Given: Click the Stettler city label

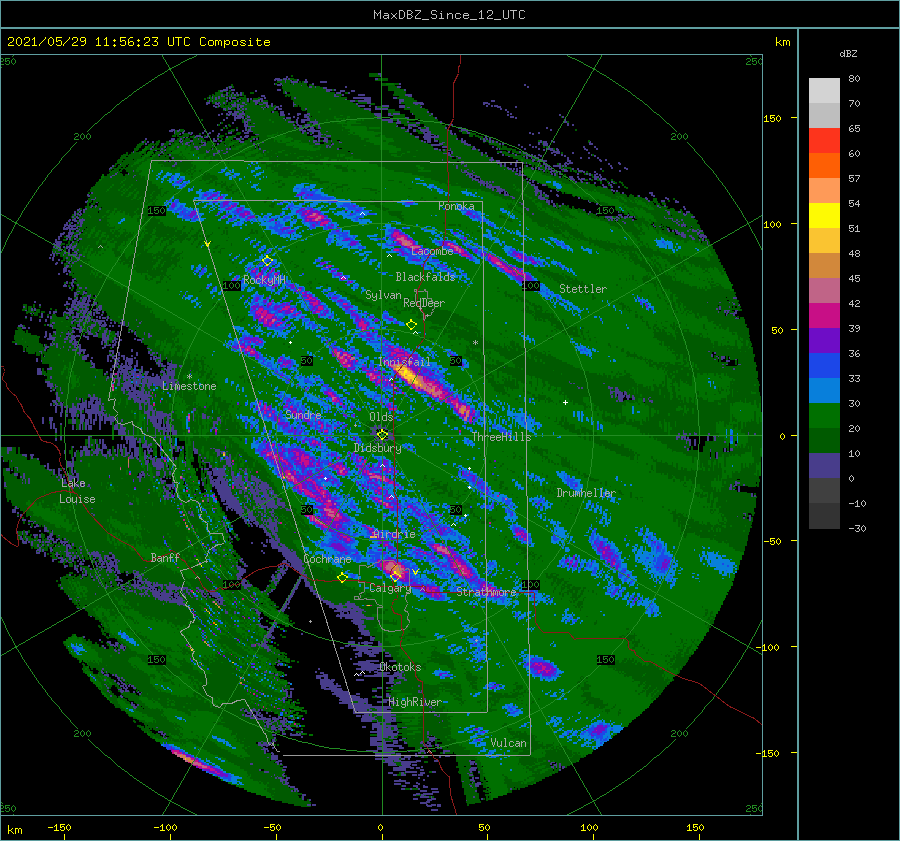Looking at the screenshot, I should coord(583,289).
